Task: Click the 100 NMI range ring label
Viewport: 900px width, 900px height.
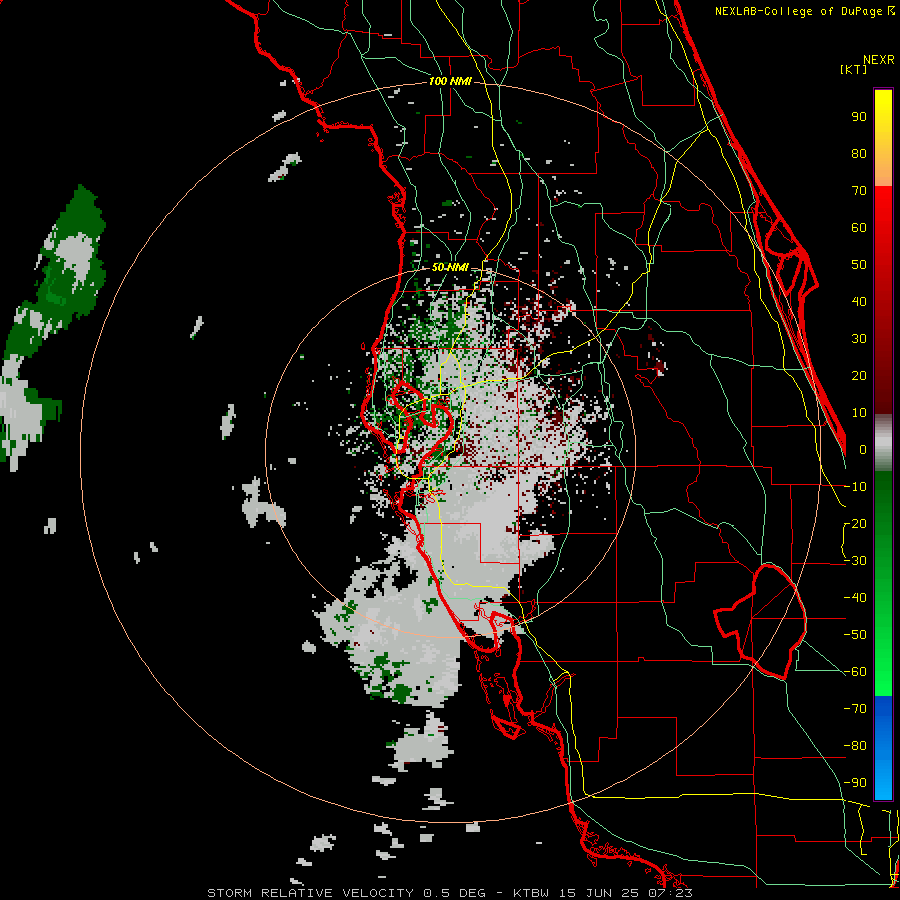Action: [450, 81]
